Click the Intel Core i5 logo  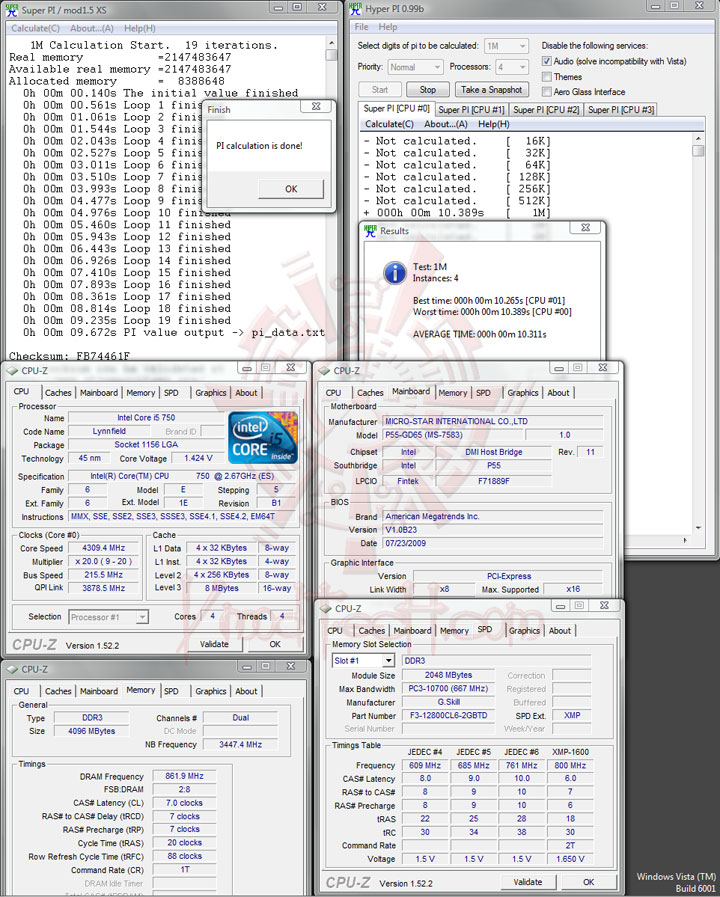(x=263, y=438)
